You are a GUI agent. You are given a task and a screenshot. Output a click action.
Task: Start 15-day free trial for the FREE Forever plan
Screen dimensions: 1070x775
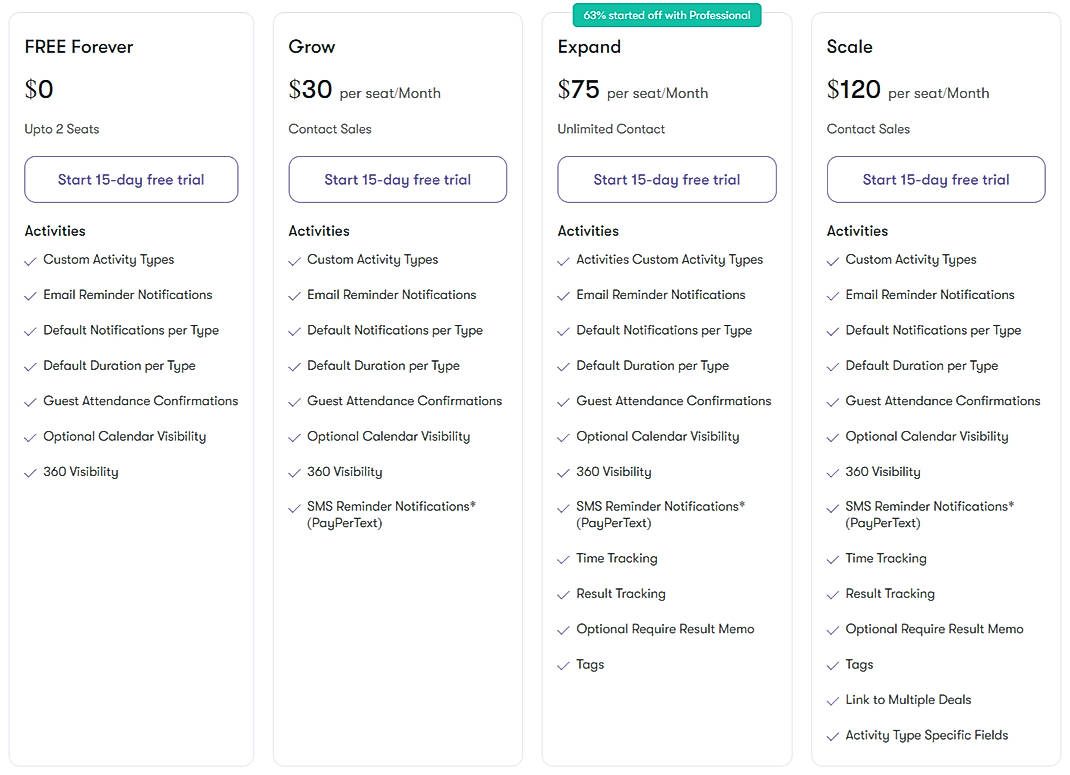[131, 179]
